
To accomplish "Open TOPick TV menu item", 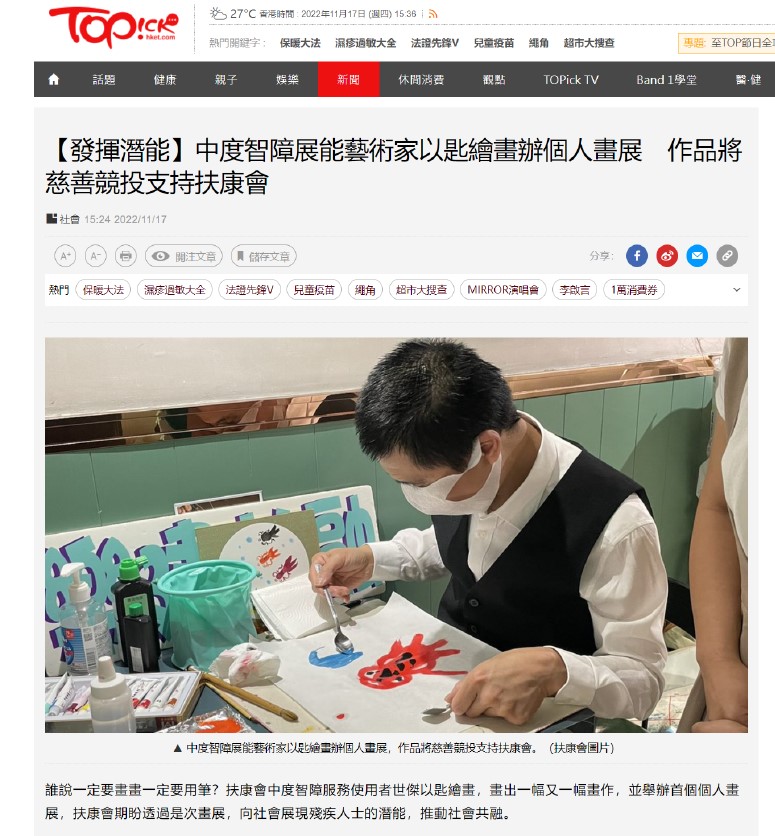I will pyautogui.click(x=571, y=79).
